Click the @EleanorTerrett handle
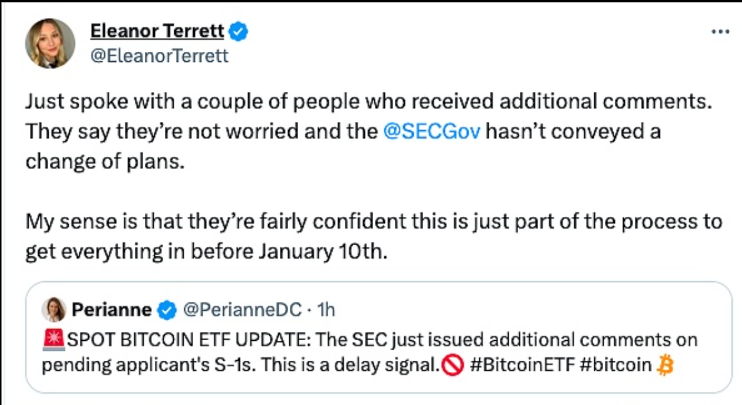The width and height of the screenshot is (742, 405). pyautogui.click(x=159, y=56)
